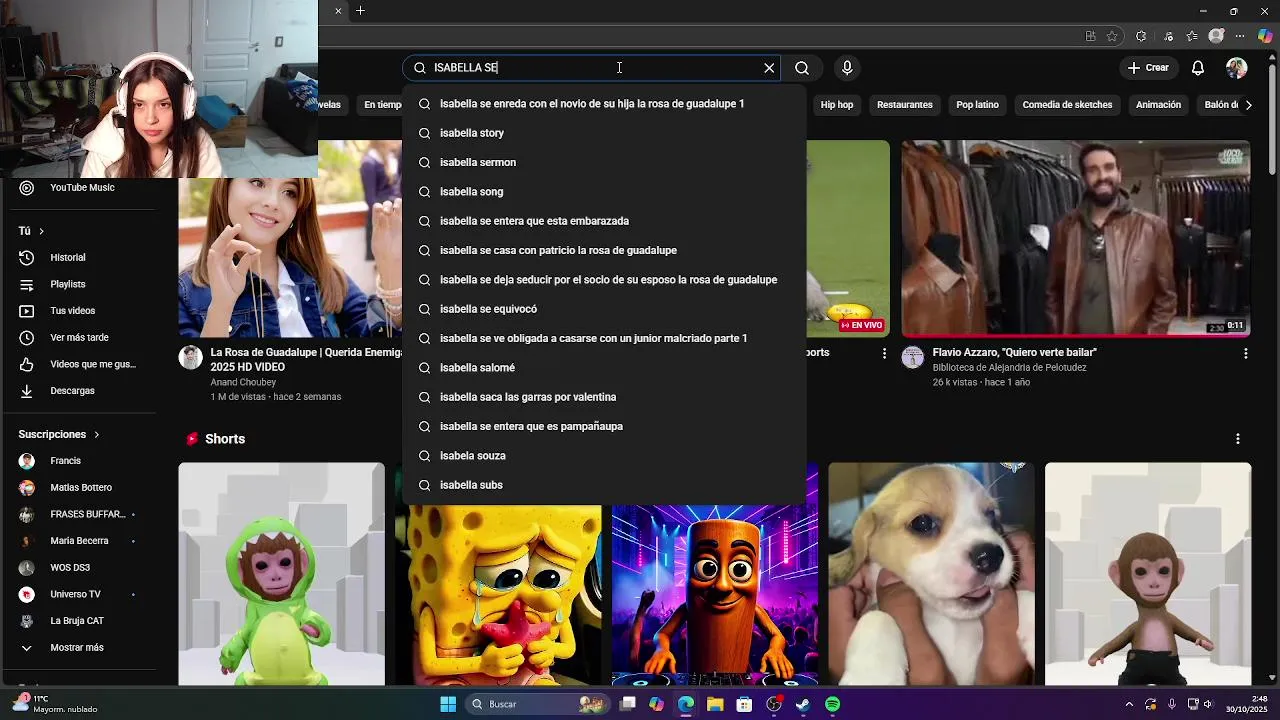Screen dimensions: 1280x720
Task: Show more chips with the right arrow
Action: (x=1248, y=105)
